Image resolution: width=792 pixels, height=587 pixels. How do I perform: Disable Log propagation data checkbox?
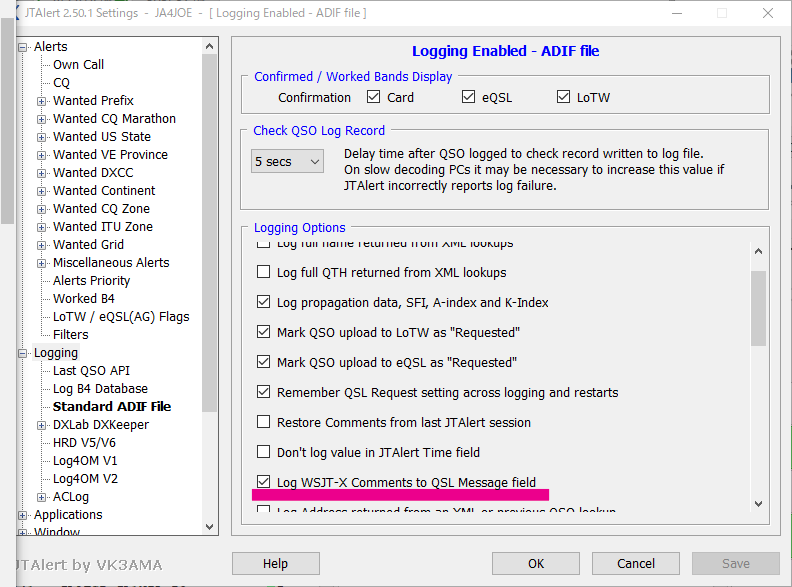click(x=263, y=302)
